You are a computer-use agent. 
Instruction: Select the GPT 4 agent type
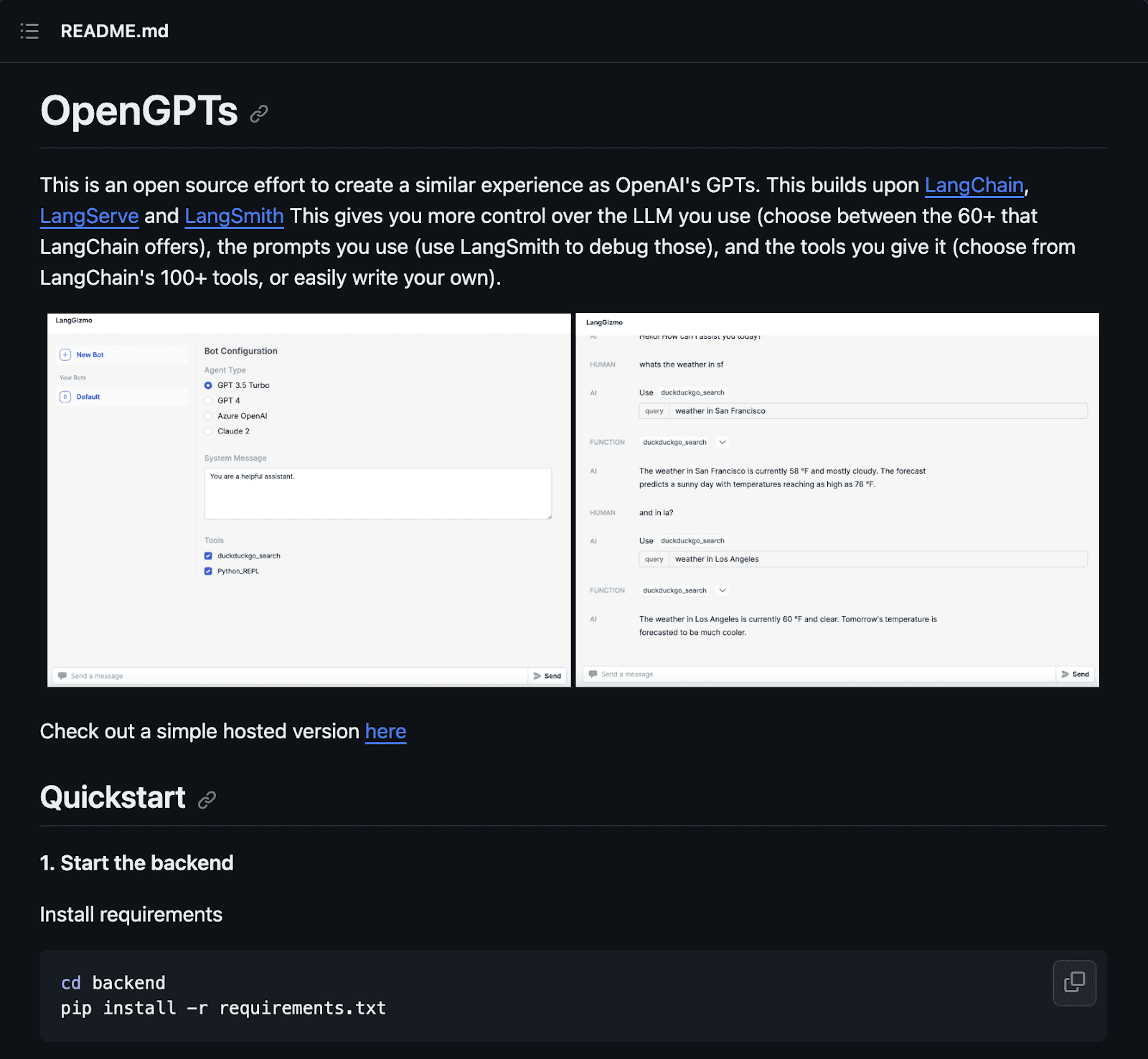pyautogui.click(x=208, y=400)
